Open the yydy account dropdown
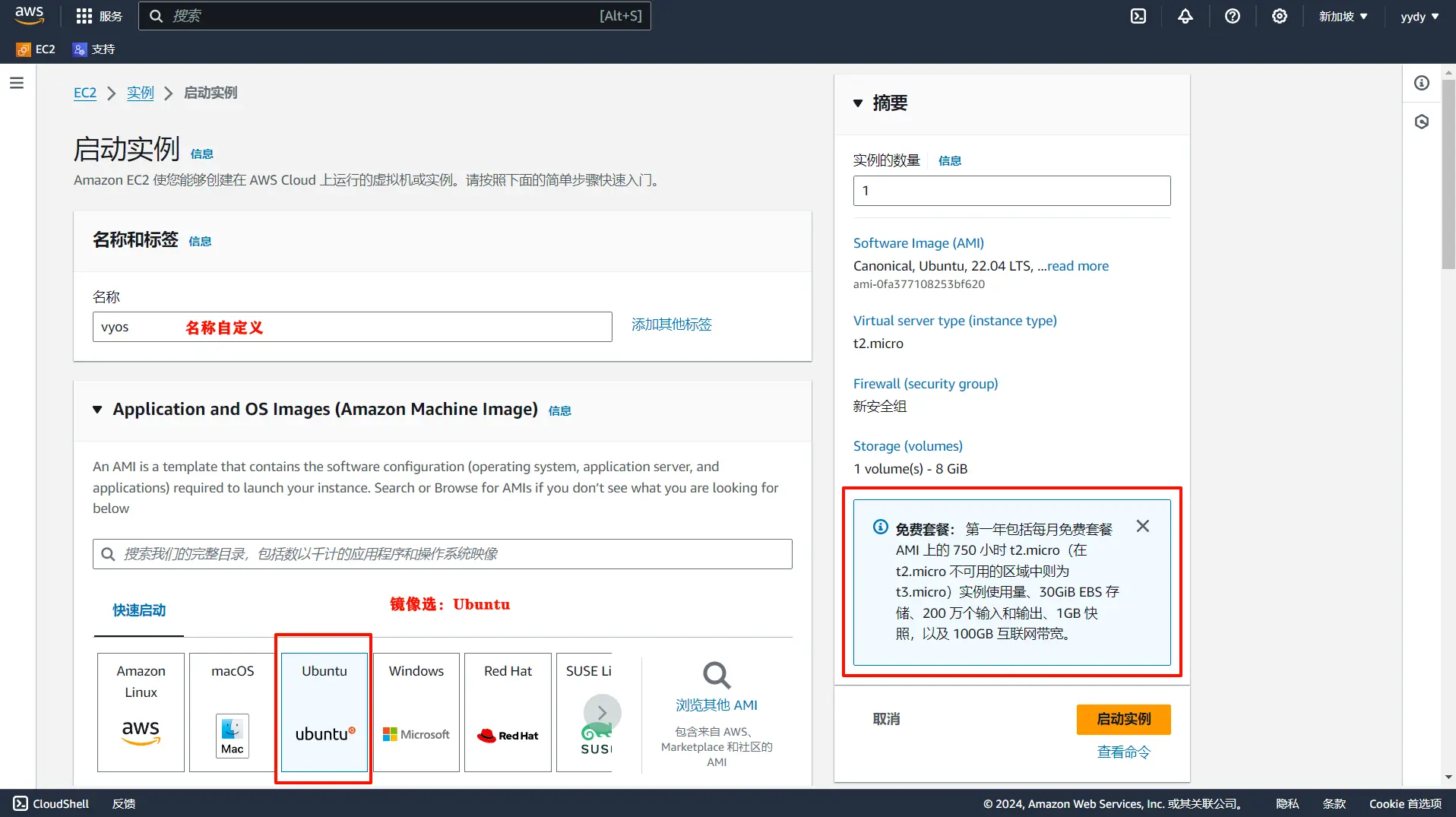1456x817 pixels. tap(1420, 16)
